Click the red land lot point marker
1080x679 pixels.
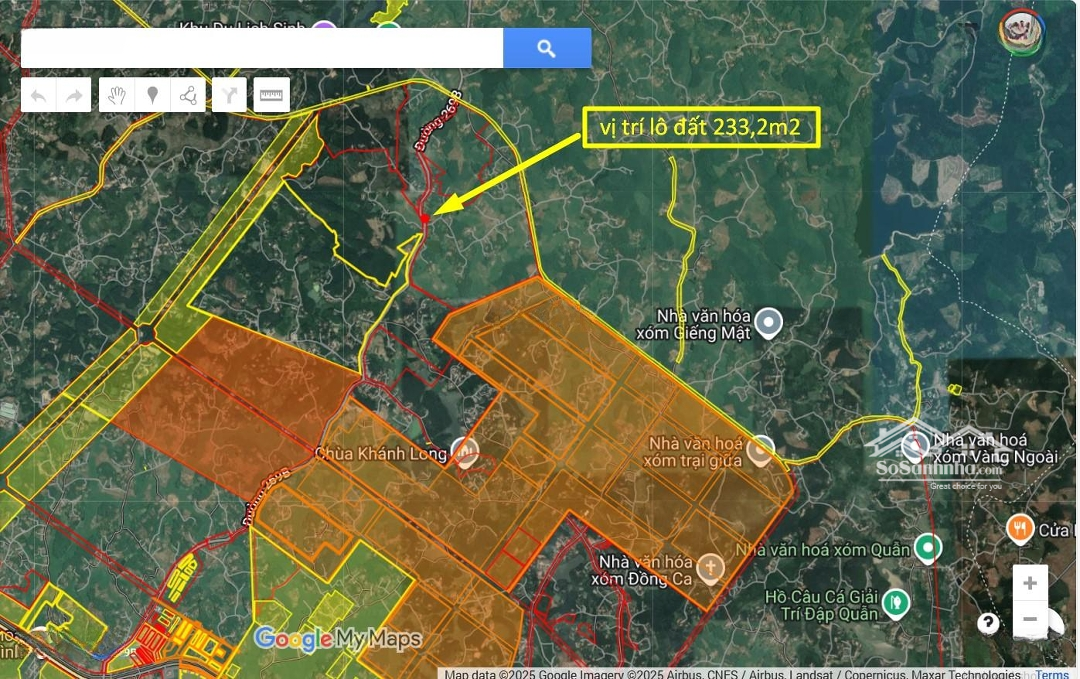point(425,218)
